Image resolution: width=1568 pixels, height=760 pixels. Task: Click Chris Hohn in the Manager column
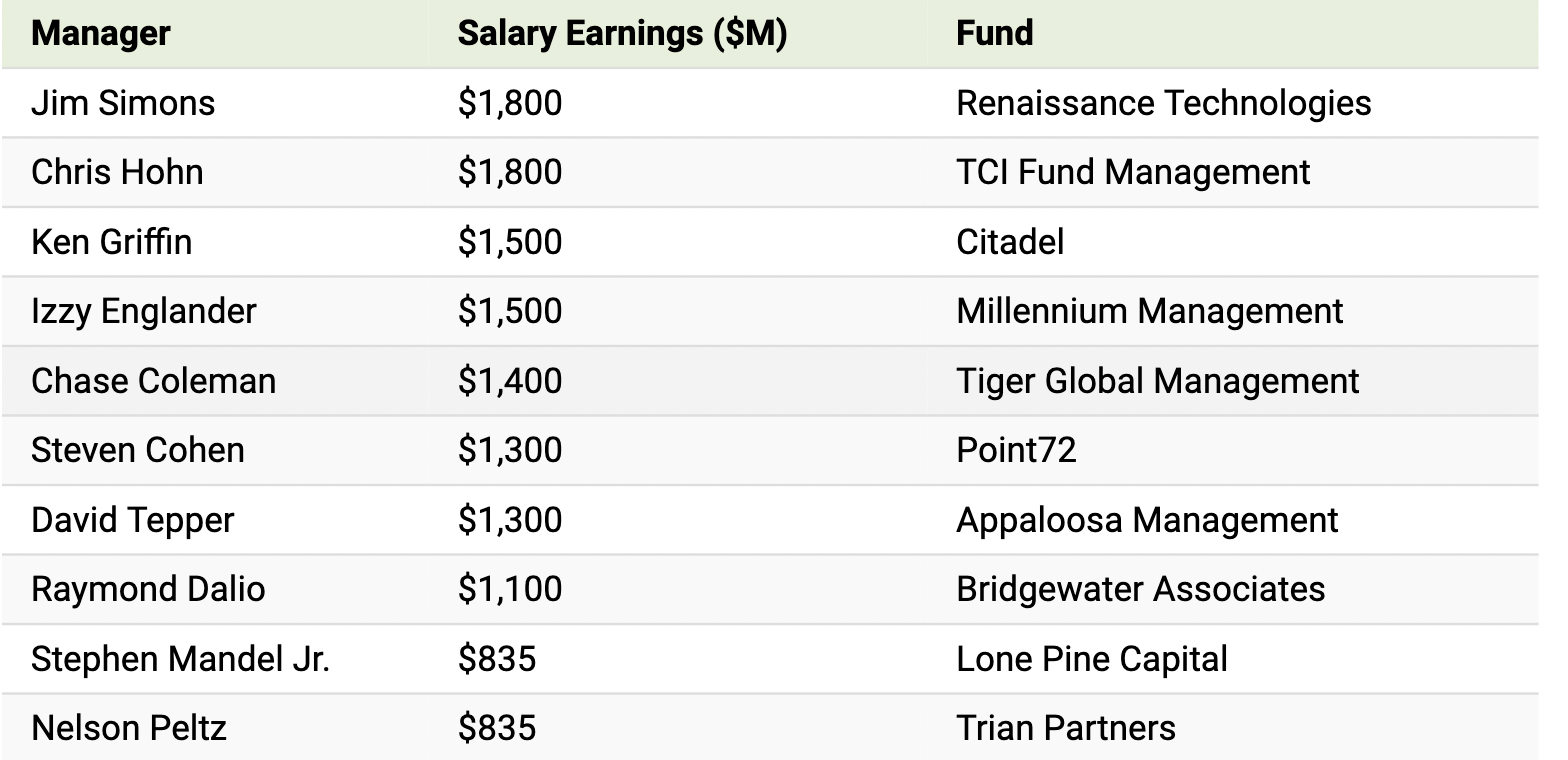[x=117, y=172]
